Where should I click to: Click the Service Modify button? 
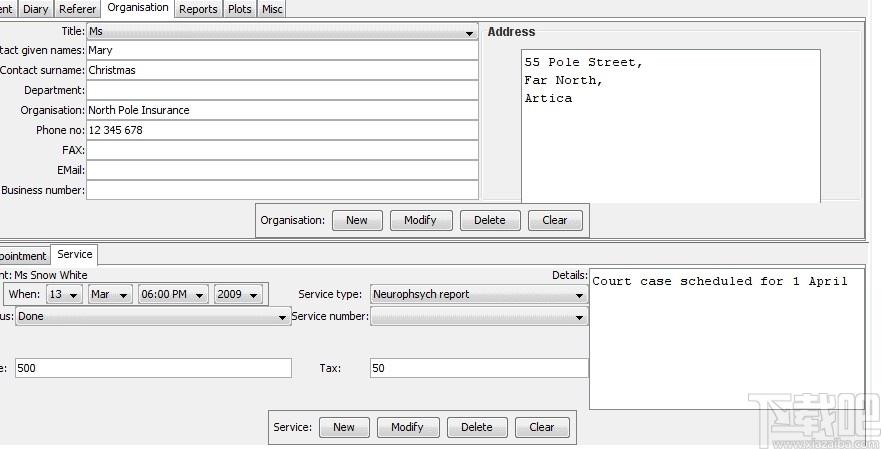point(408,427)
